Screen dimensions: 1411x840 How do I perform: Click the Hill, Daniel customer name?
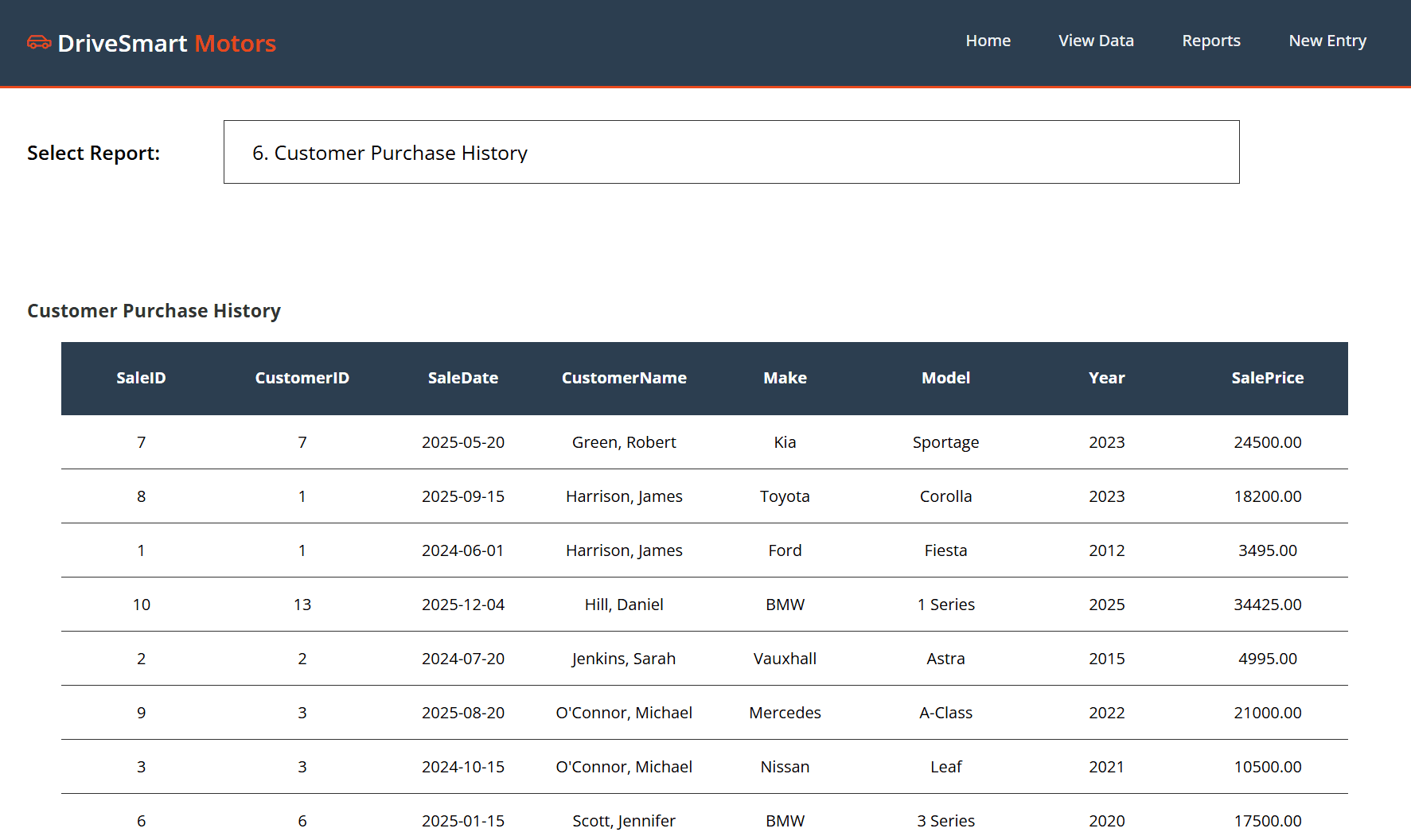(x=624, y=605)
